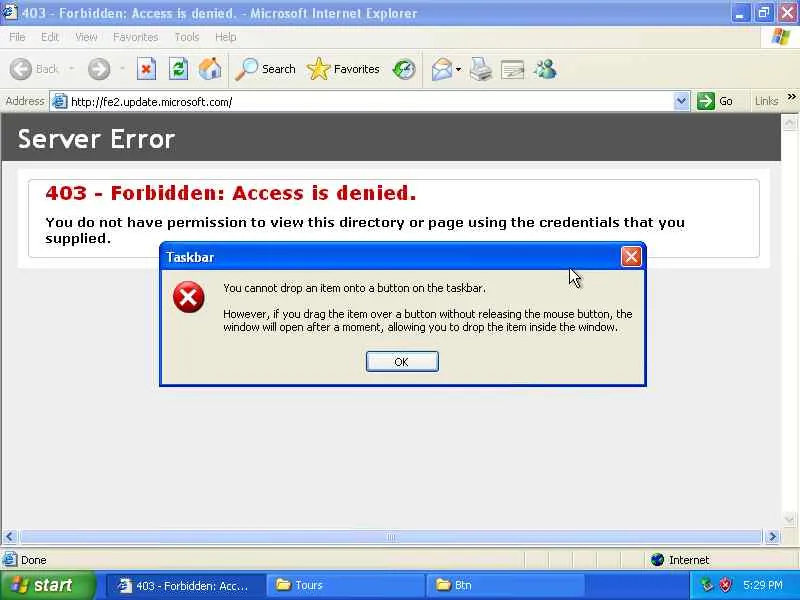Expand the Links toolbar chevron

791,96
